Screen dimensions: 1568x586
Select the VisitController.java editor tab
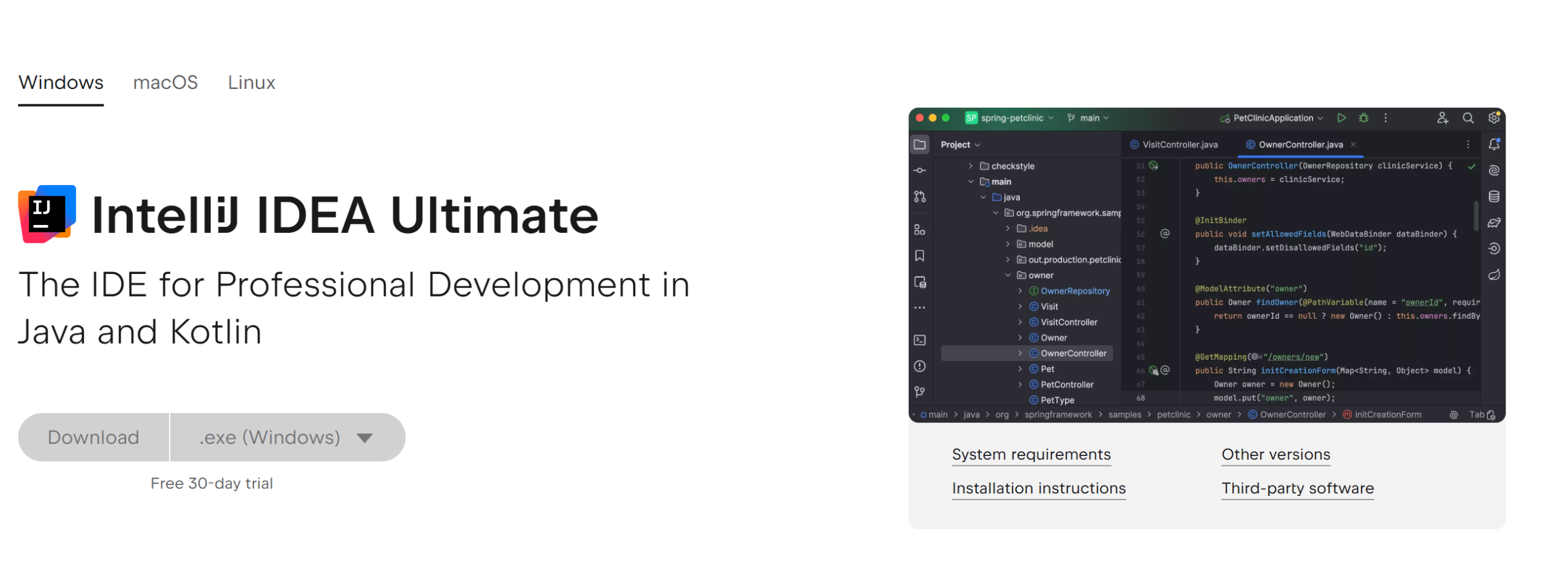pyautogui.click(x=1174, y=145)
